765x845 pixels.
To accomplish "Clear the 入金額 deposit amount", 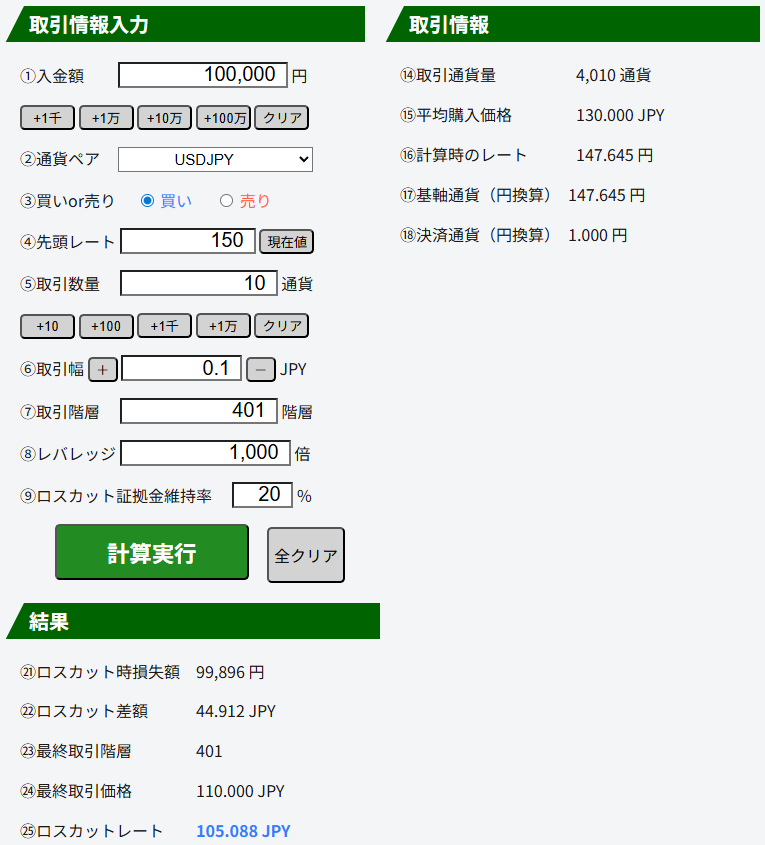I will tap(282, 118).
